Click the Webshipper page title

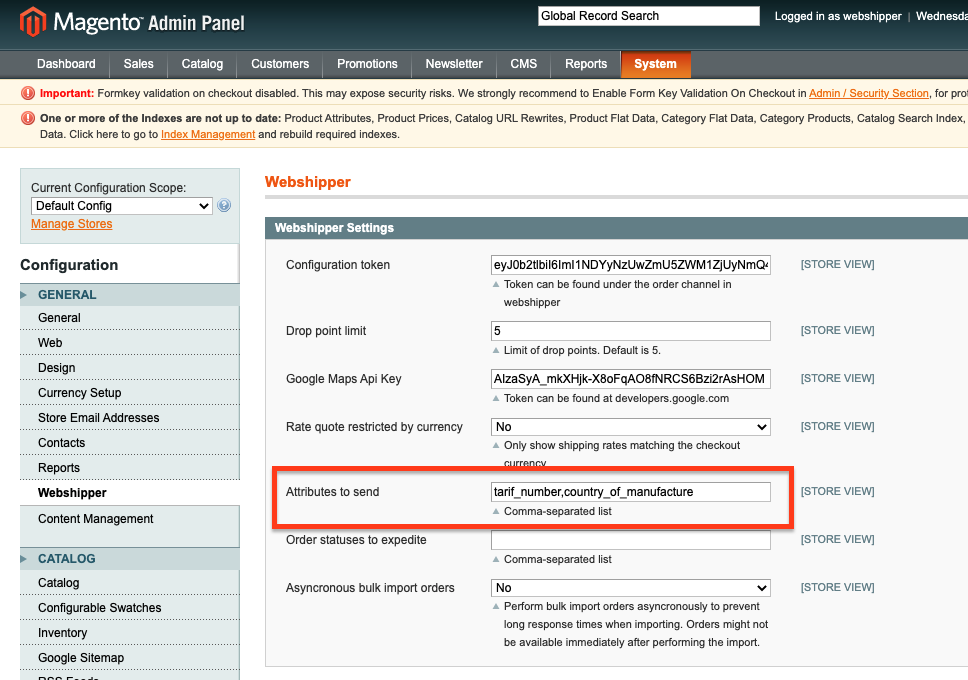[307, 182]
